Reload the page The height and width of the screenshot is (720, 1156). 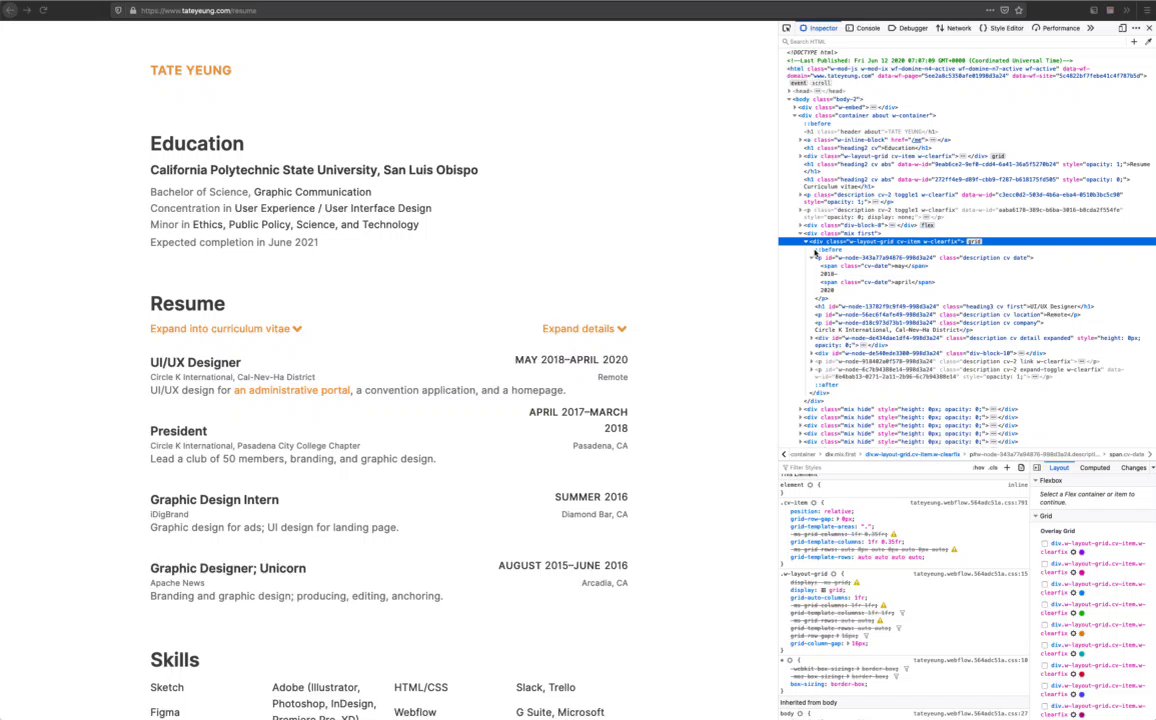tap(43, 10)
